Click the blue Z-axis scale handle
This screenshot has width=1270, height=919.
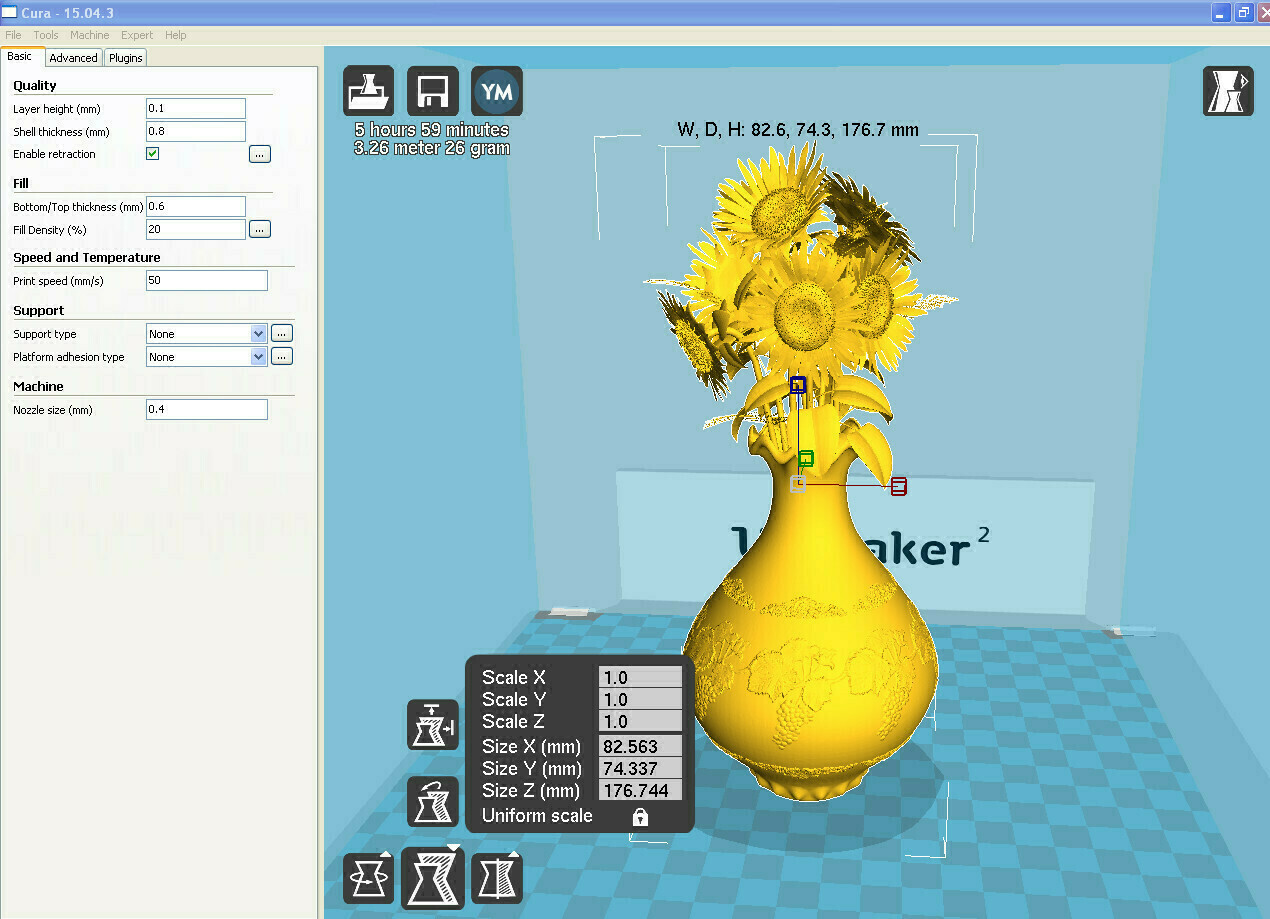pos(798,384)
